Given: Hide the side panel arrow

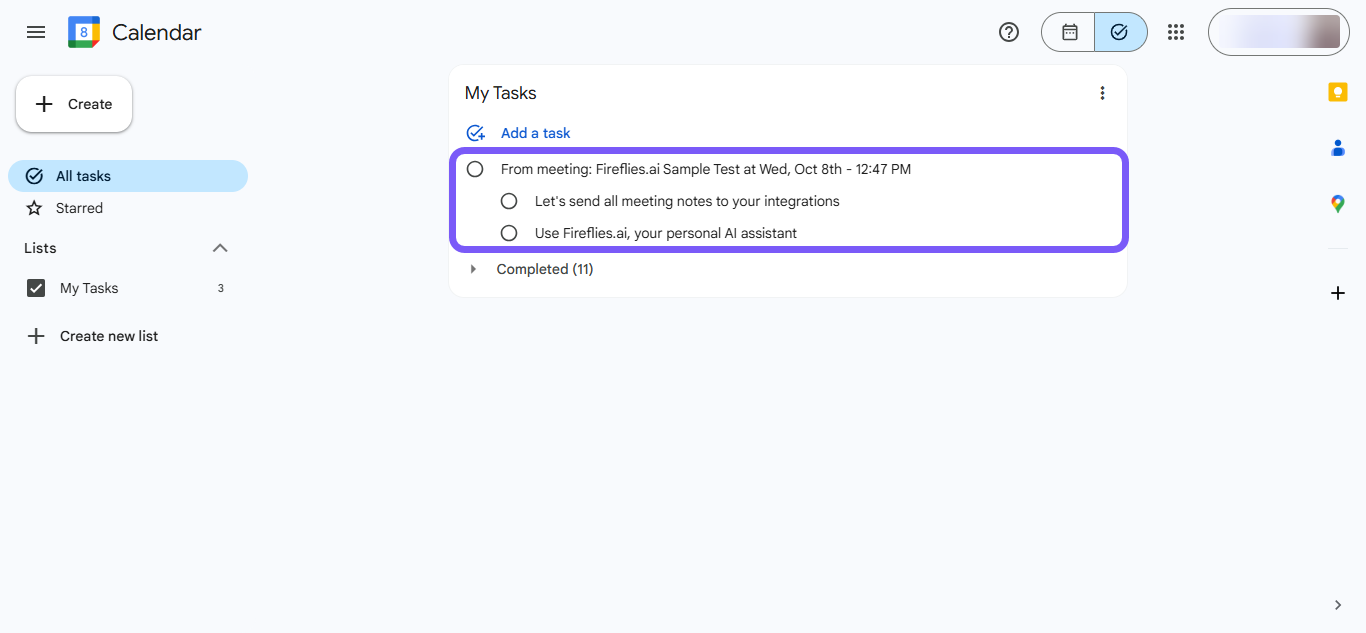Looking at the screenshot, I should [1338, 605].
